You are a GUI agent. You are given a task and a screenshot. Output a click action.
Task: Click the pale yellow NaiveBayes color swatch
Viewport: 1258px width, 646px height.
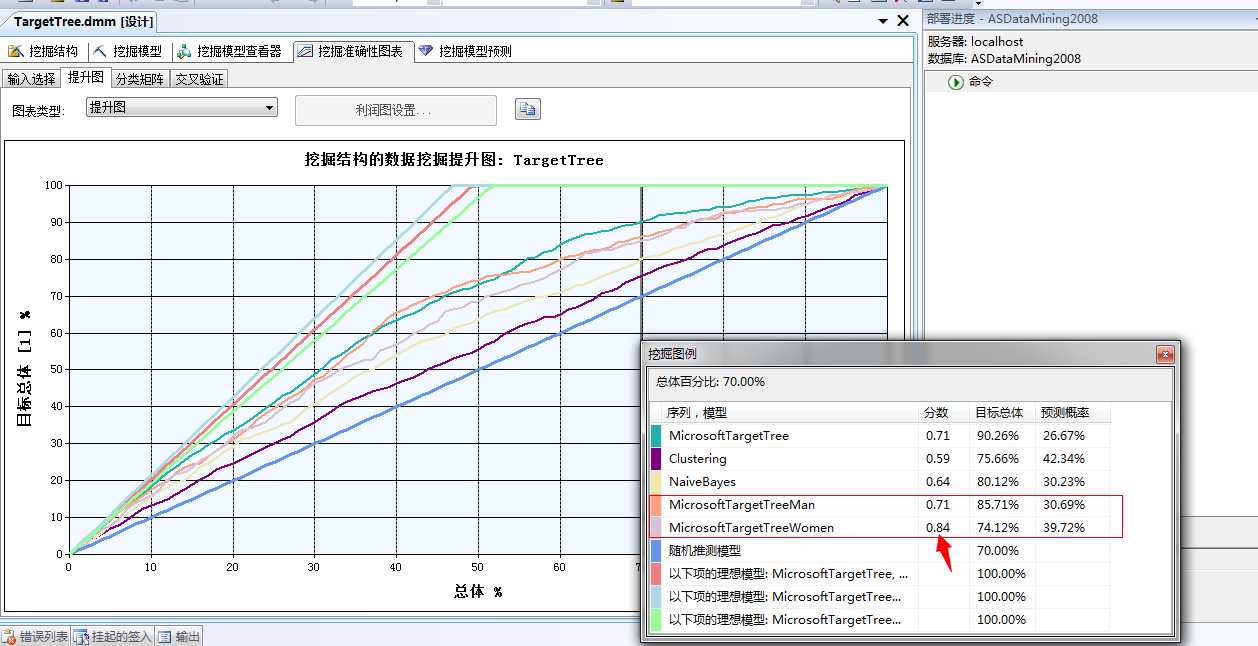point(656,482)
